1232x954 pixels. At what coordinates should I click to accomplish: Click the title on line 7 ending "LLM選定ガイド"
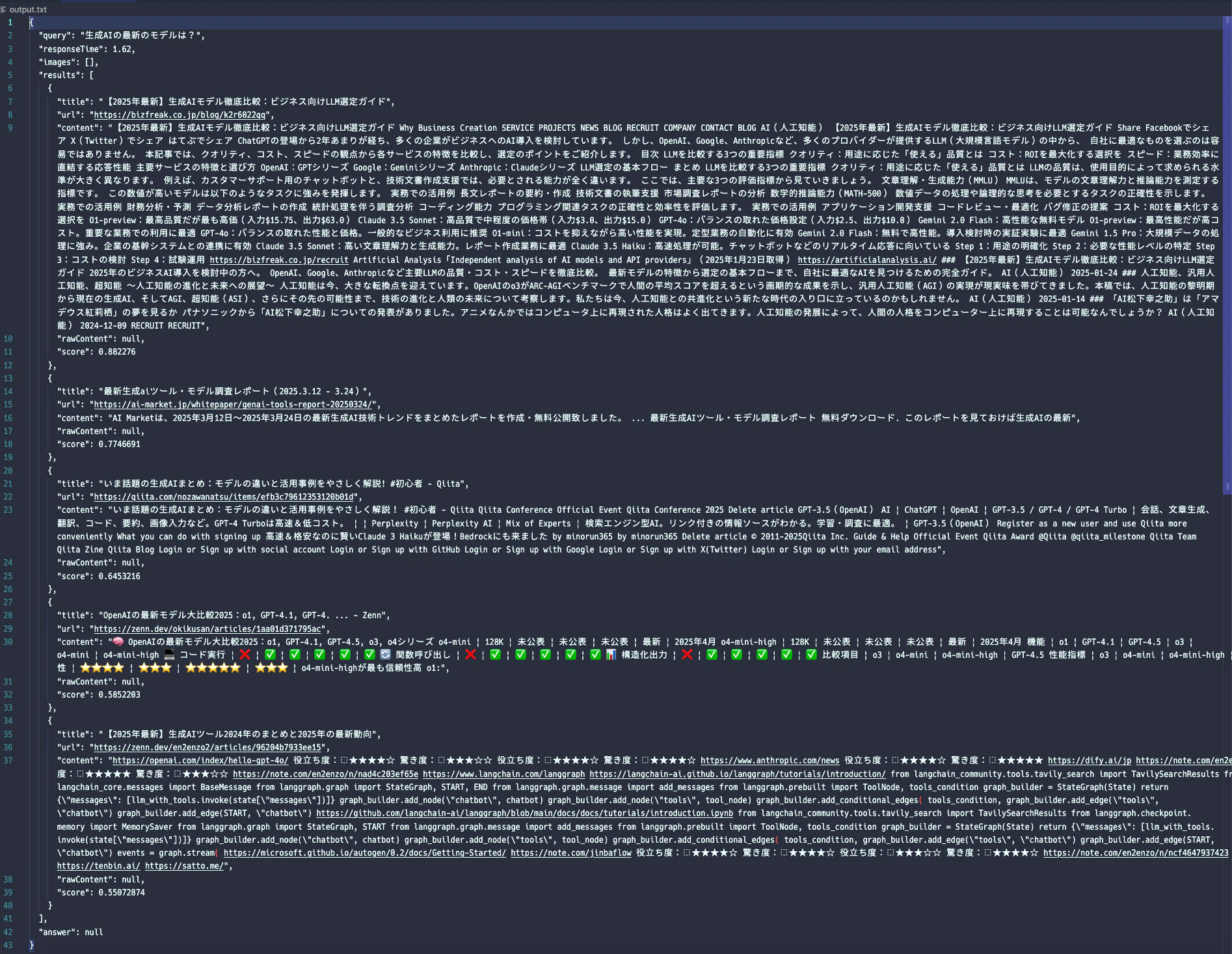click(x=247, y=102)
